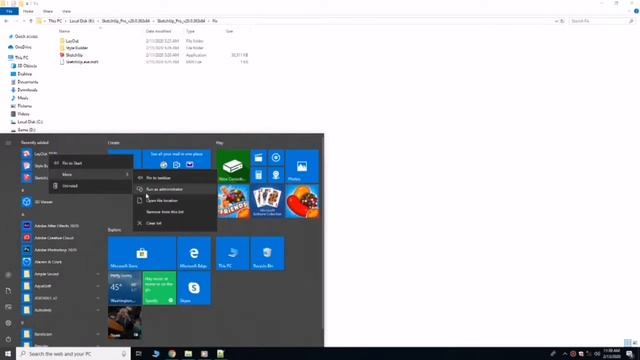This screenshot has width=640, height=360.
Task: Open Adobe Creative Cloud
Action: 61,238
